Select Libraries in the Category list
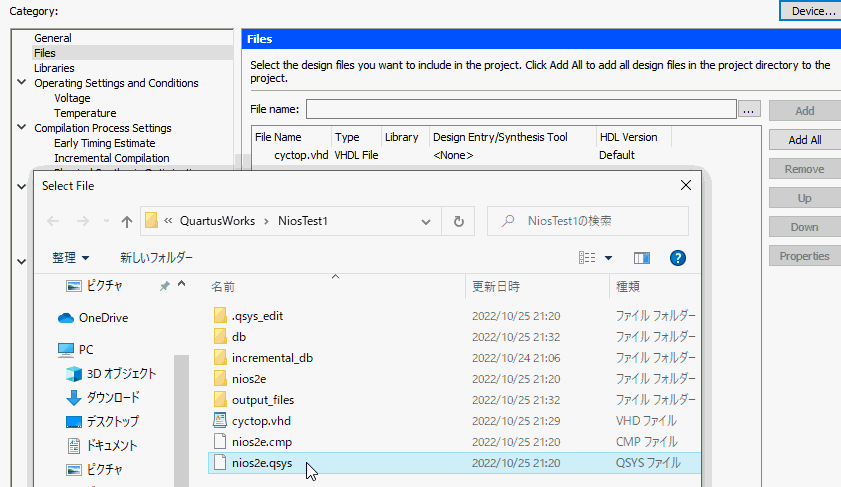 tap(54, 68)
